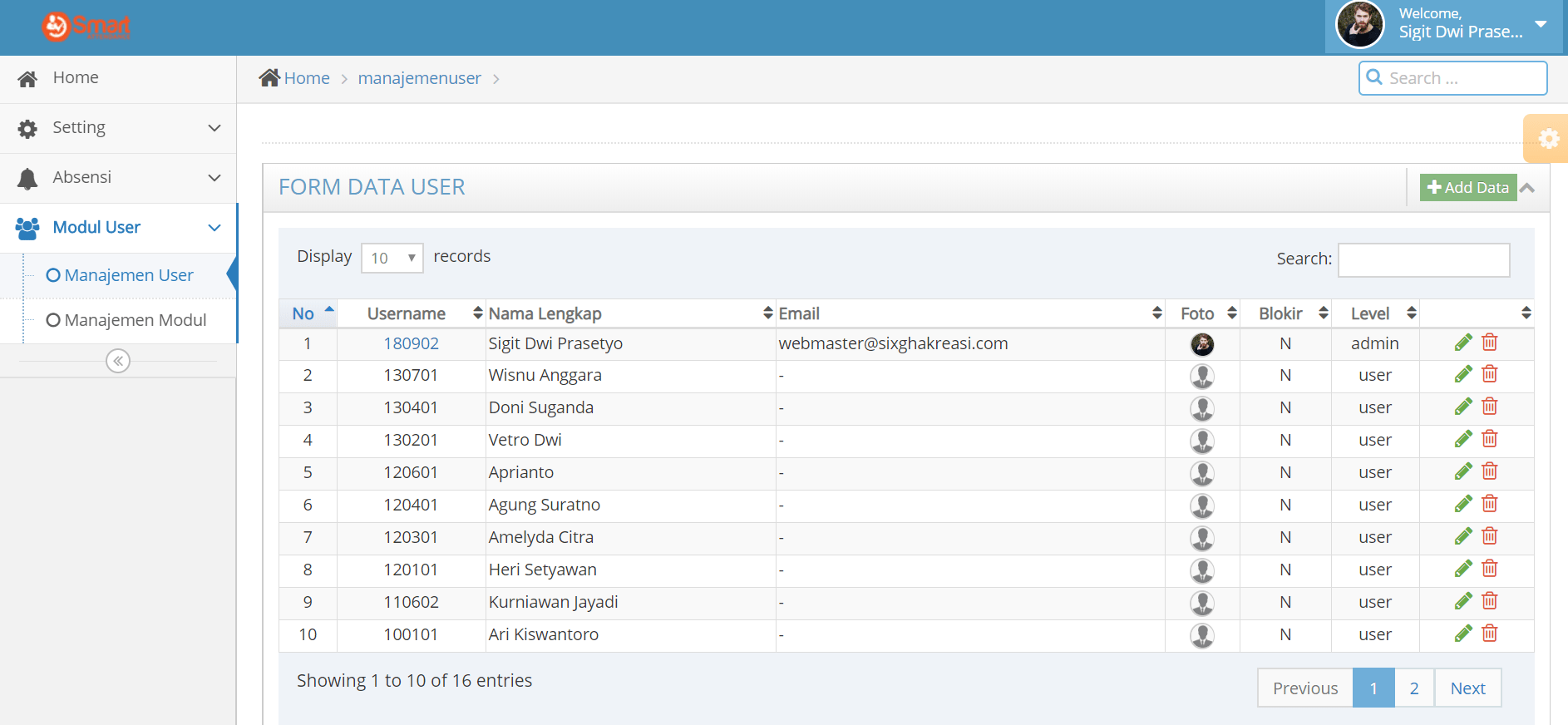This screenshot has width=1568, height=725.
Task: Click the home icon in breadcrumb
Action: (269, 77)
